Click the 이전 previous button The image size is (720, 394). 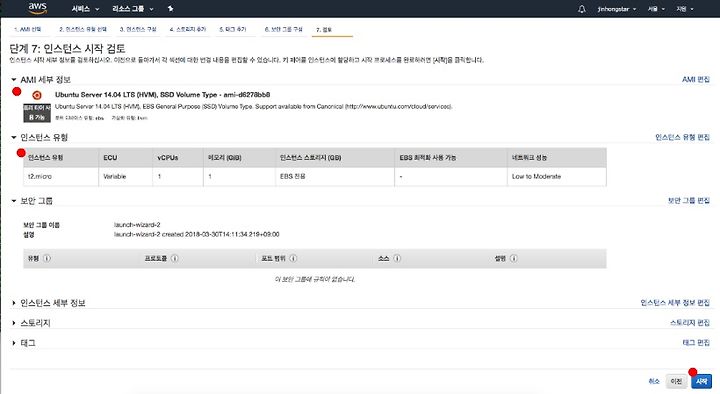coord(676,381)
